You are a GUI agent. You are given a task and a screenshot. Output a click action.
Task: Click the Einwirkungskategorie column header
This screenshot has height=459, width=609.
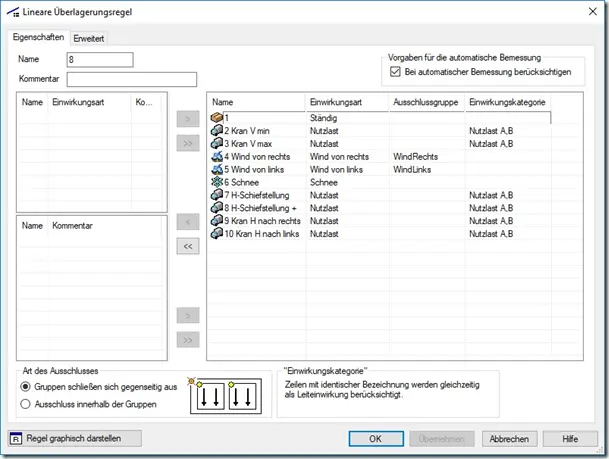(x=508, y=102)
